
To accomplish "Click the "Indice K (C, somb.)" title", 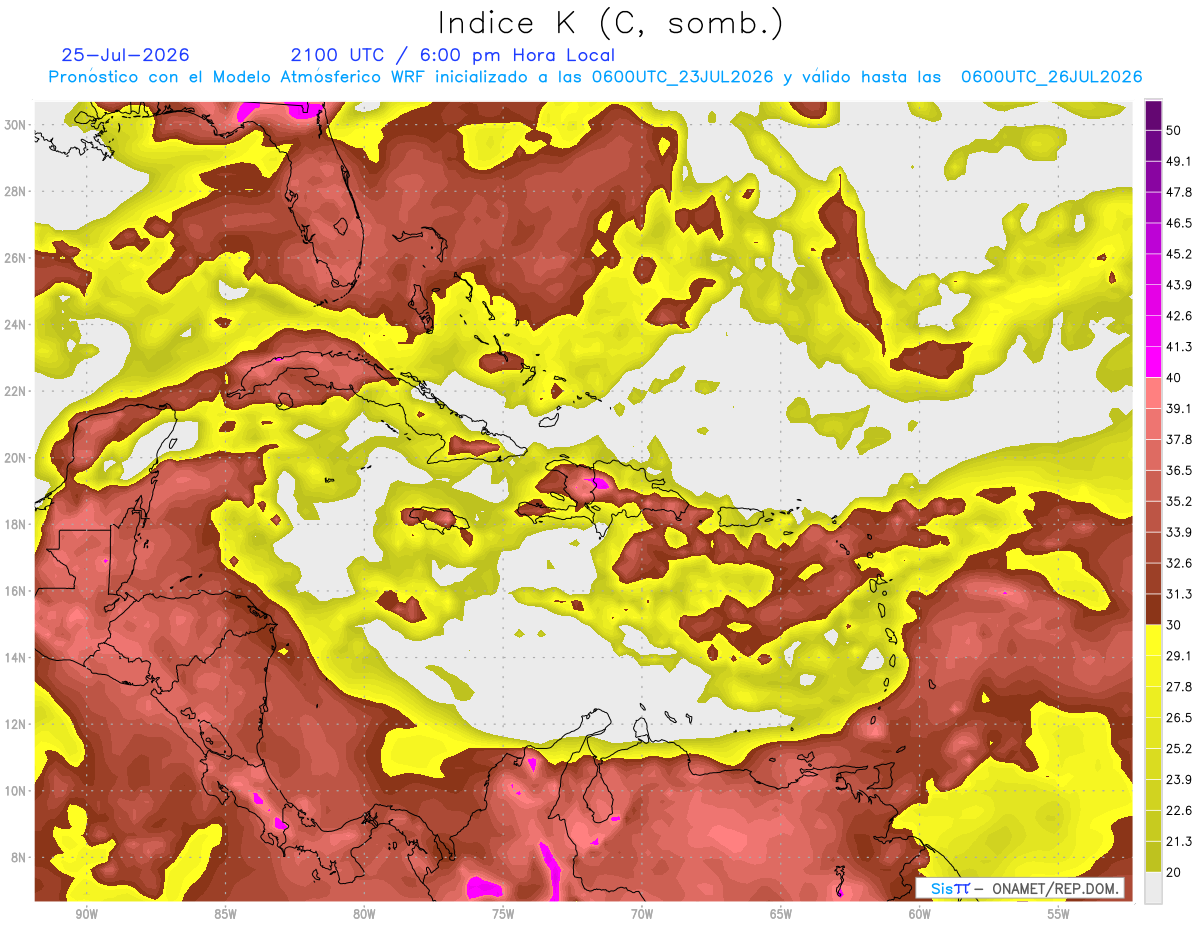I will pos(610,23).
